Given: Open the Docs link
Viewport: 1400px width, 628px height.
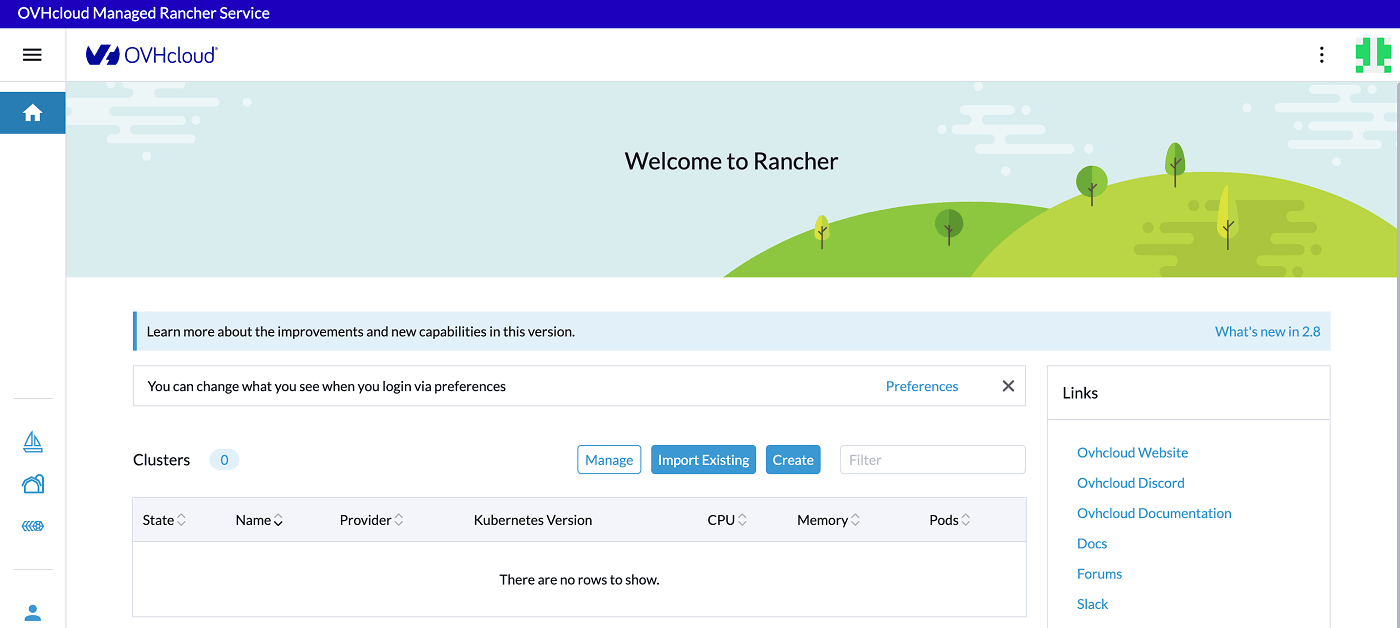Looking at the screenshot, I should tap(1092, 544).
